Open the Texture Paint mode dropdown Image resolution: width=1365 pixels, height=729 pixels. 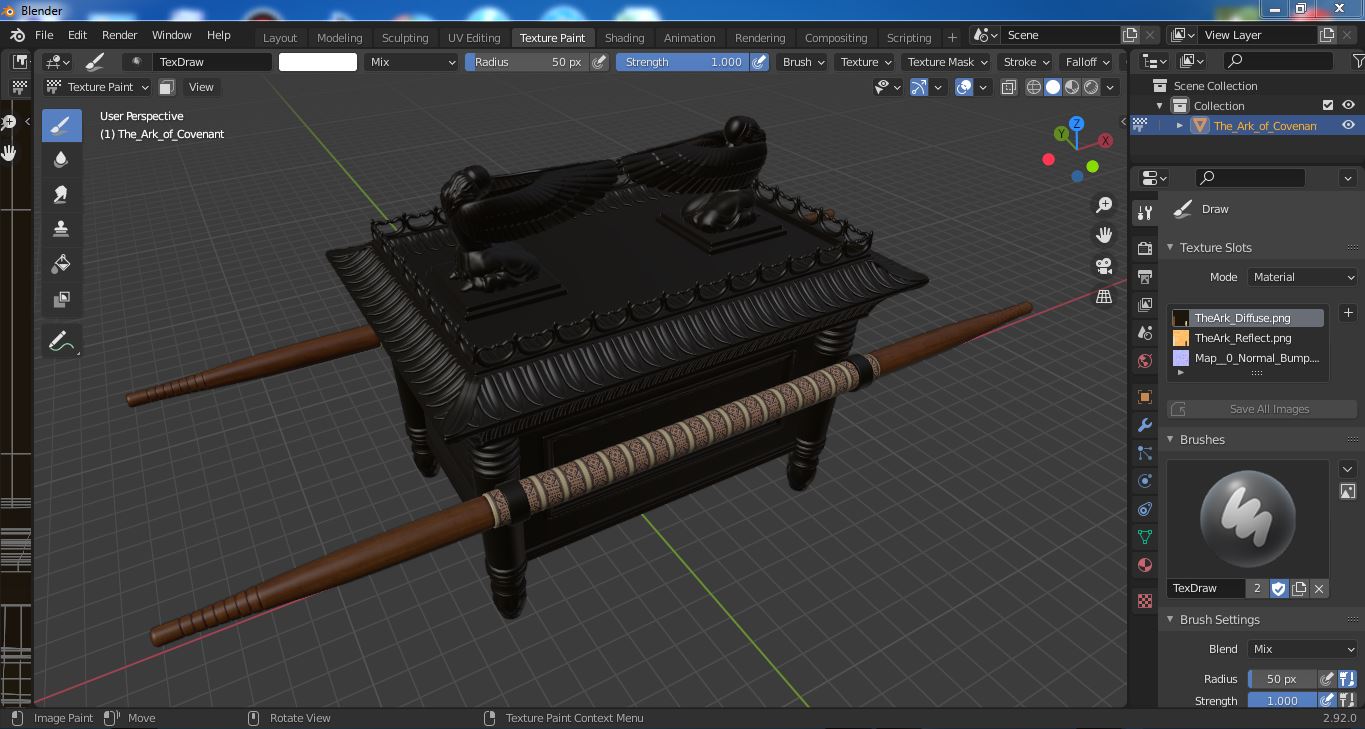click(x=98, y=87)
